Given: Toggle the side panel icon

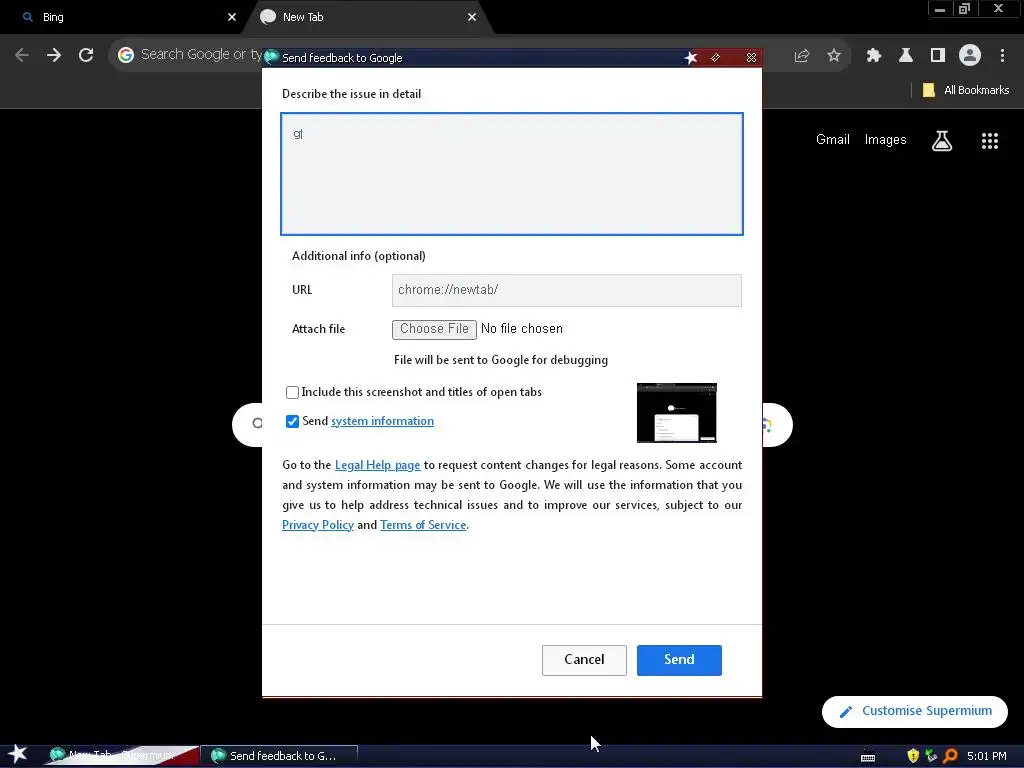Looking at the screenshot, I should pos(938,56).
